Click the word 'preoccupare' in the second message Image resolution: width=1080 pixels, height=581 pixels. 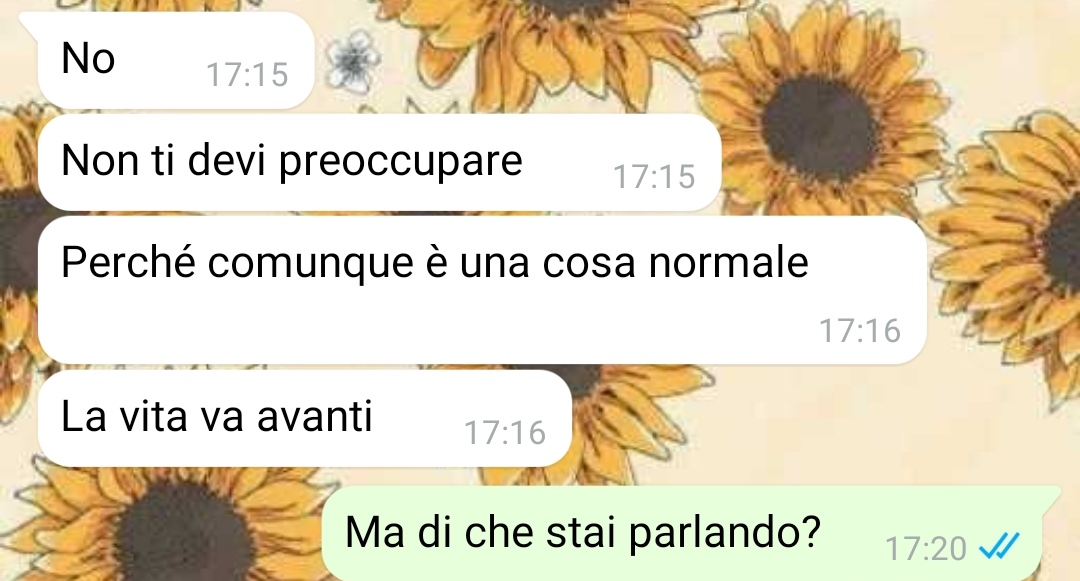click(400, 162)
